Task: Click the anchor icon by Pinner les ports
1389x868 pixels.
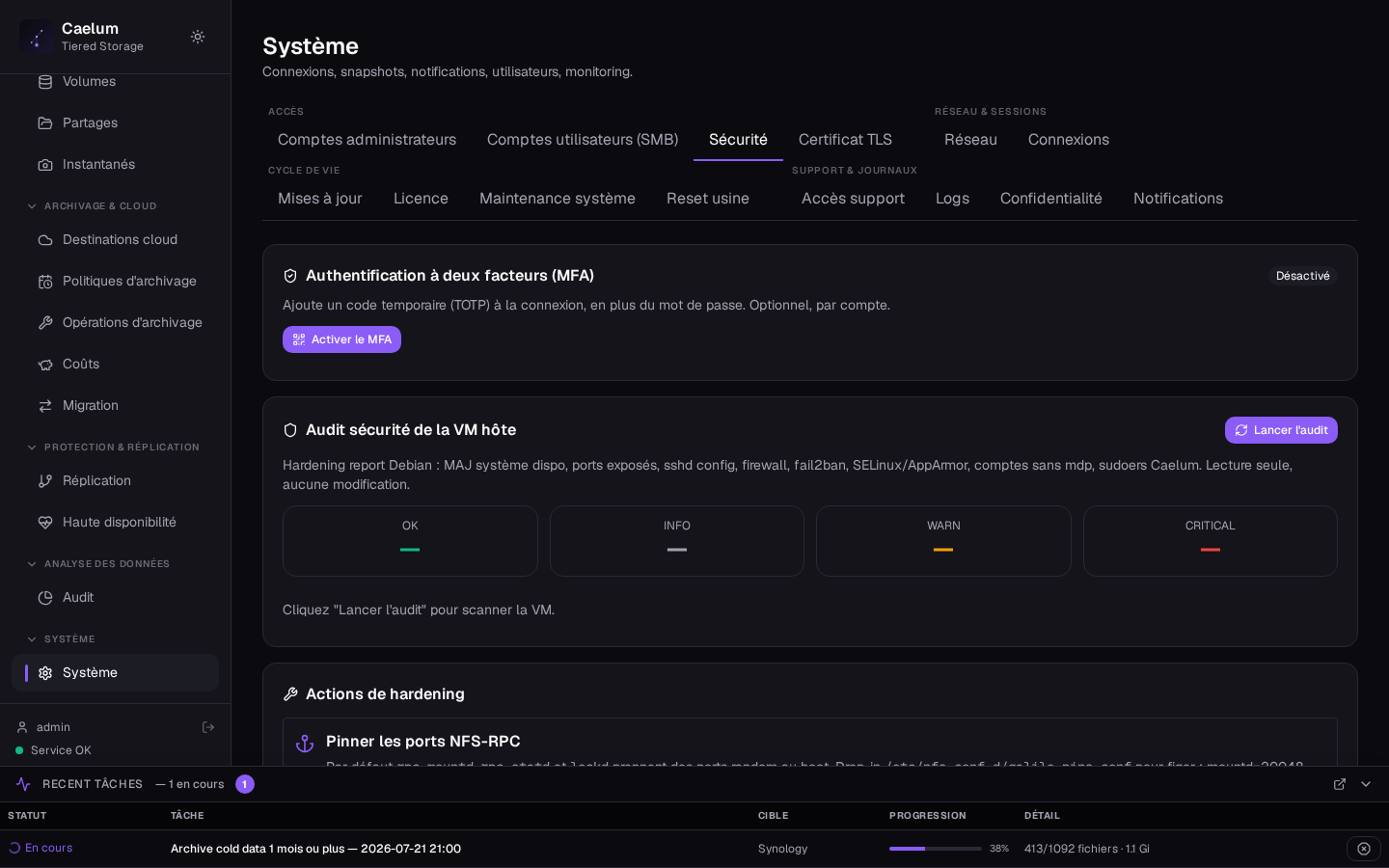Action: point(305,744)
